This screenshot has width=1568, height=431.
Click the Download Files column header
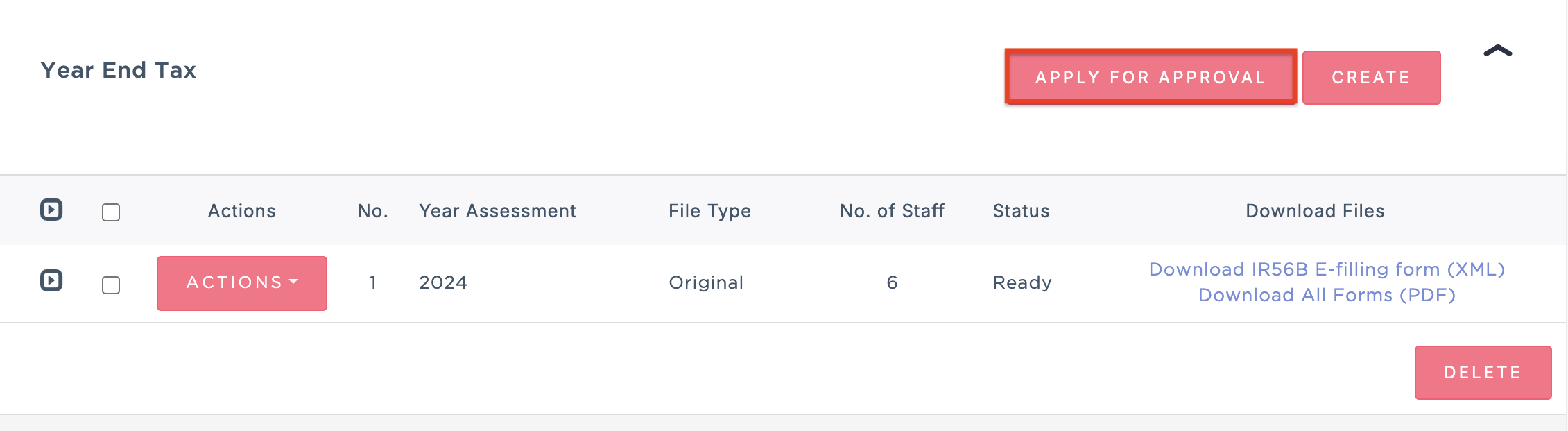(1315, 211)
